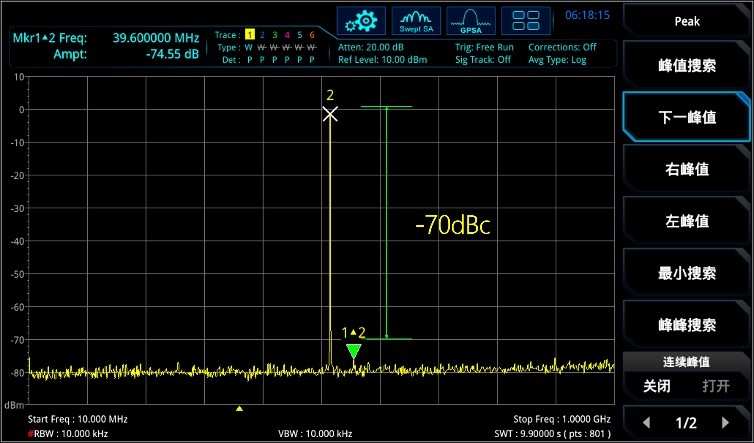Viewport: 754px width, 443px height.
Task: Select the green delta marker triangle
Action: pos(353,351)
